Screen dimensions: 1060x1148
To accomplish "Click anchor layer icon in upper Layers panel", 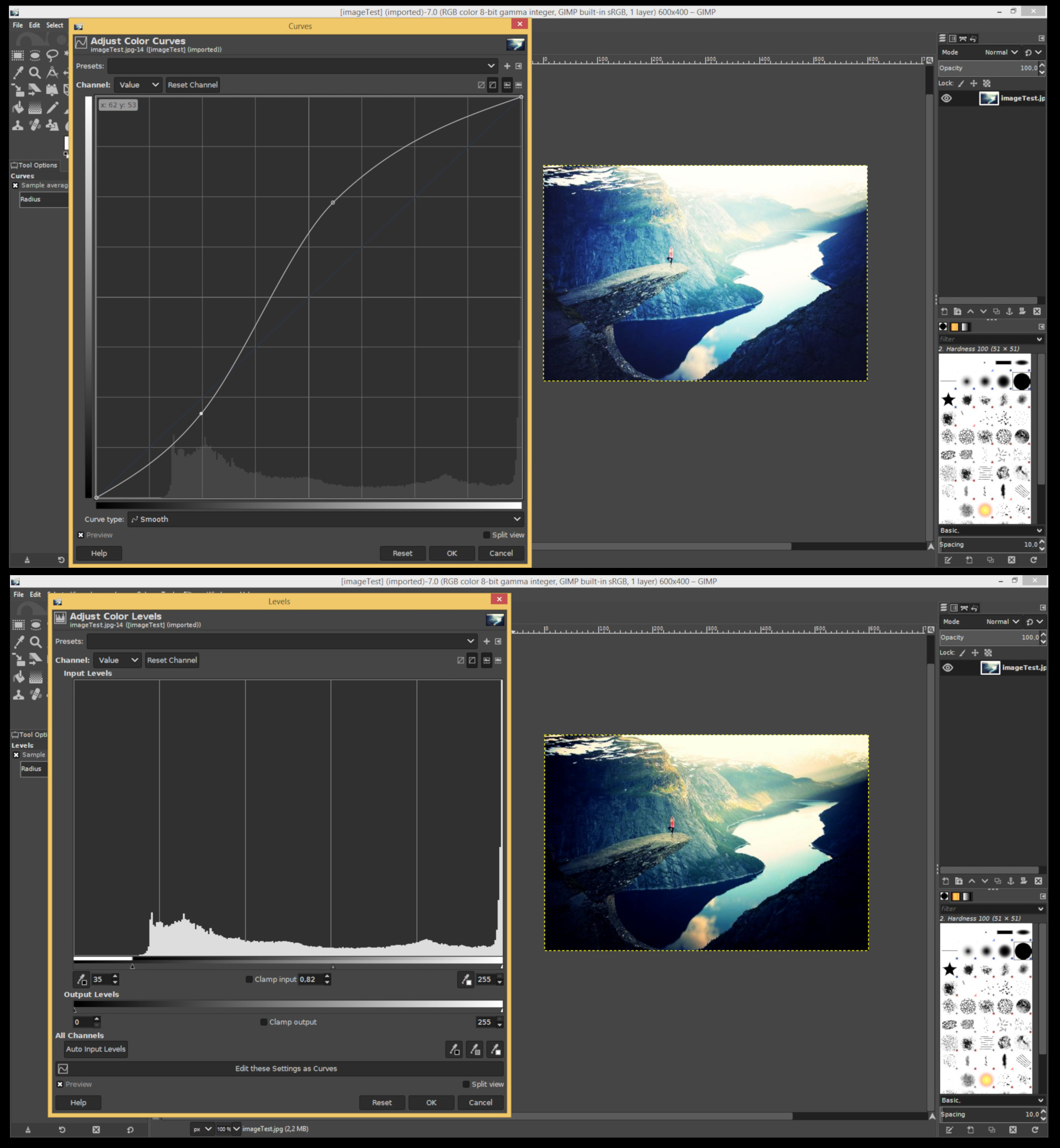I will pyautogui.click(x=1010, y=311).
